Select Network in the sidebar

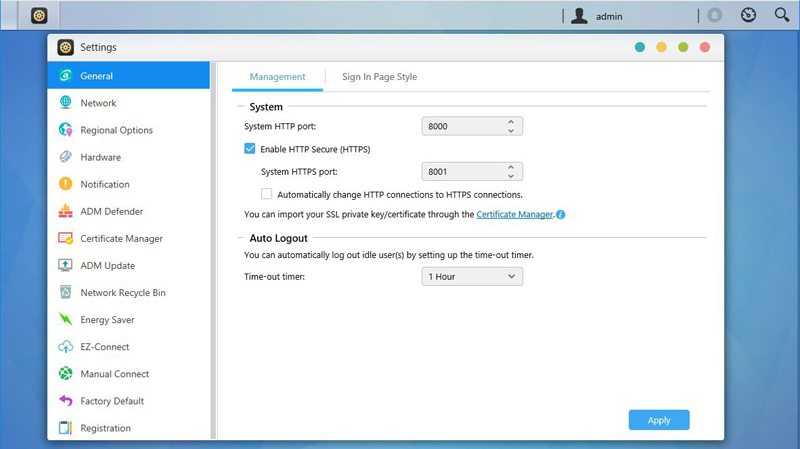coord(129,103)
